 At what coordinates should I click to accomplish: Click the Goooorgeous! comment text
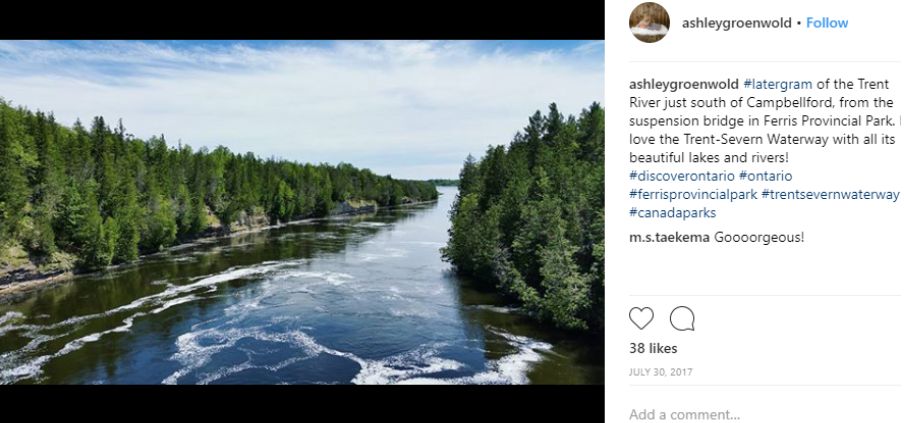point(759,238)
